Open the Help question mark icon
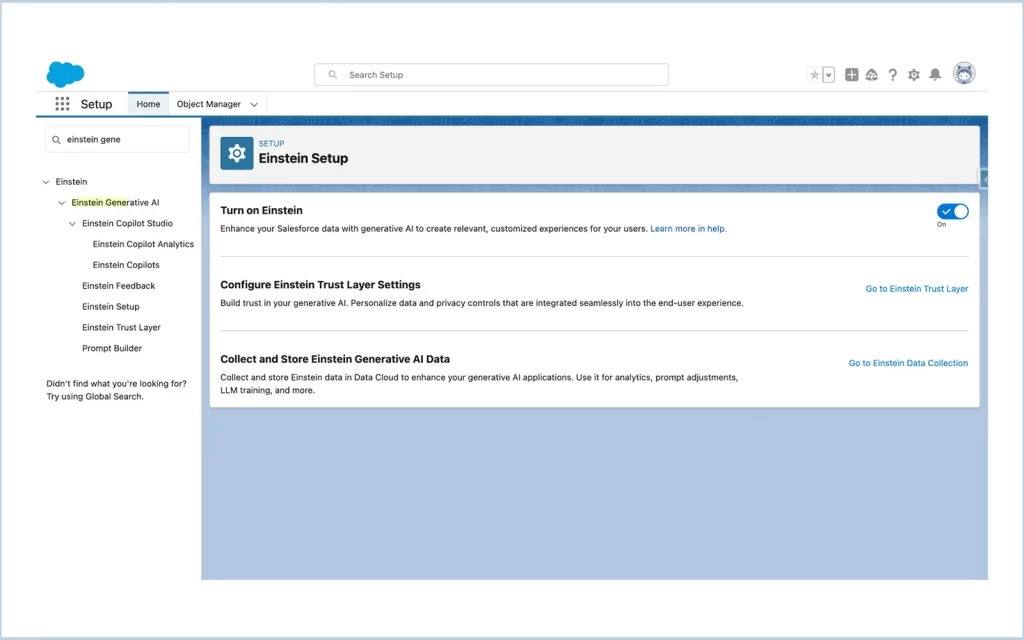 [x=893, y=74]
